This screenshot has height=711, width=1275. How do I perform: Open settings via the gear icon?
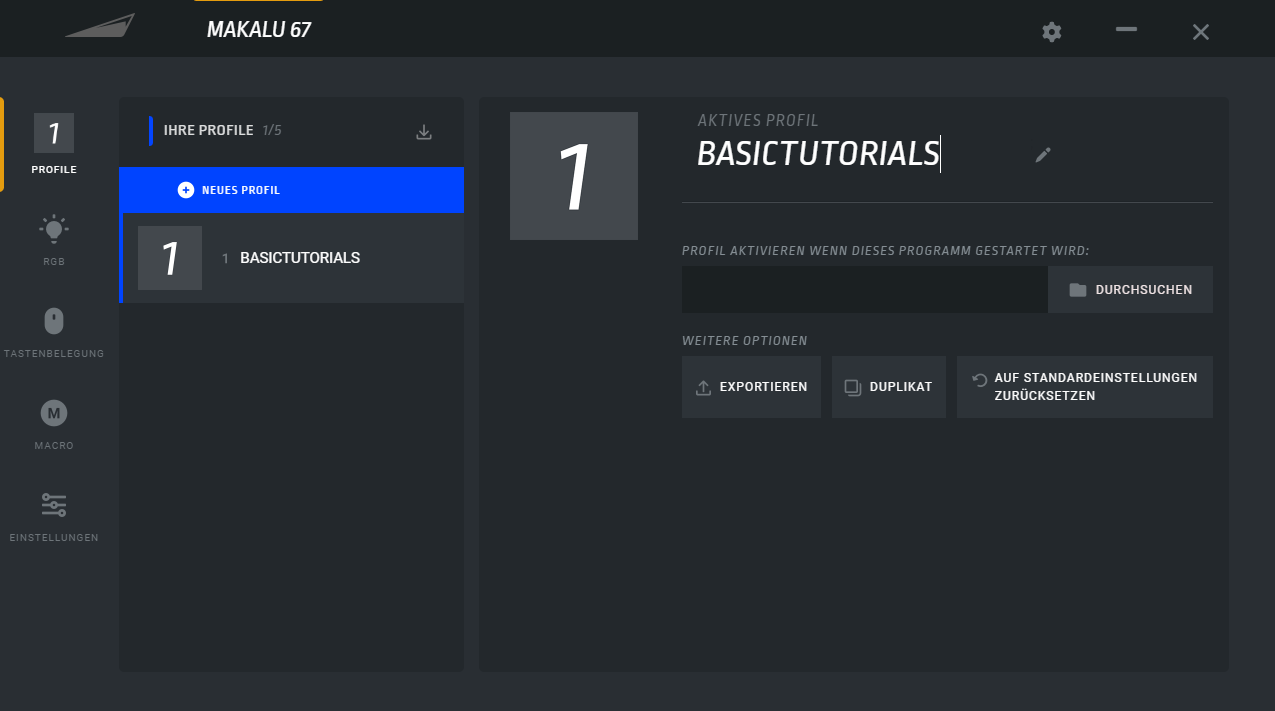coord(1051,32)
